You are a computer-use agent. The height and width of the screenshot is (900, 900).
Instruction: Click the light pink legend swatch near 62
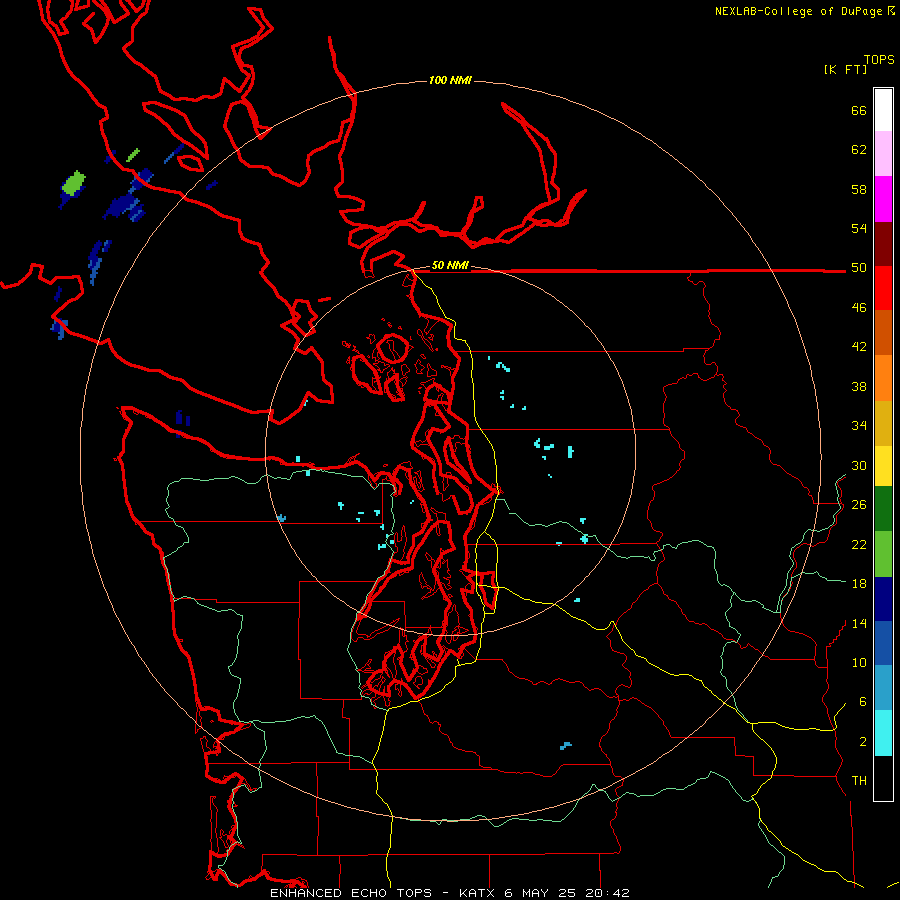(883, 154)
